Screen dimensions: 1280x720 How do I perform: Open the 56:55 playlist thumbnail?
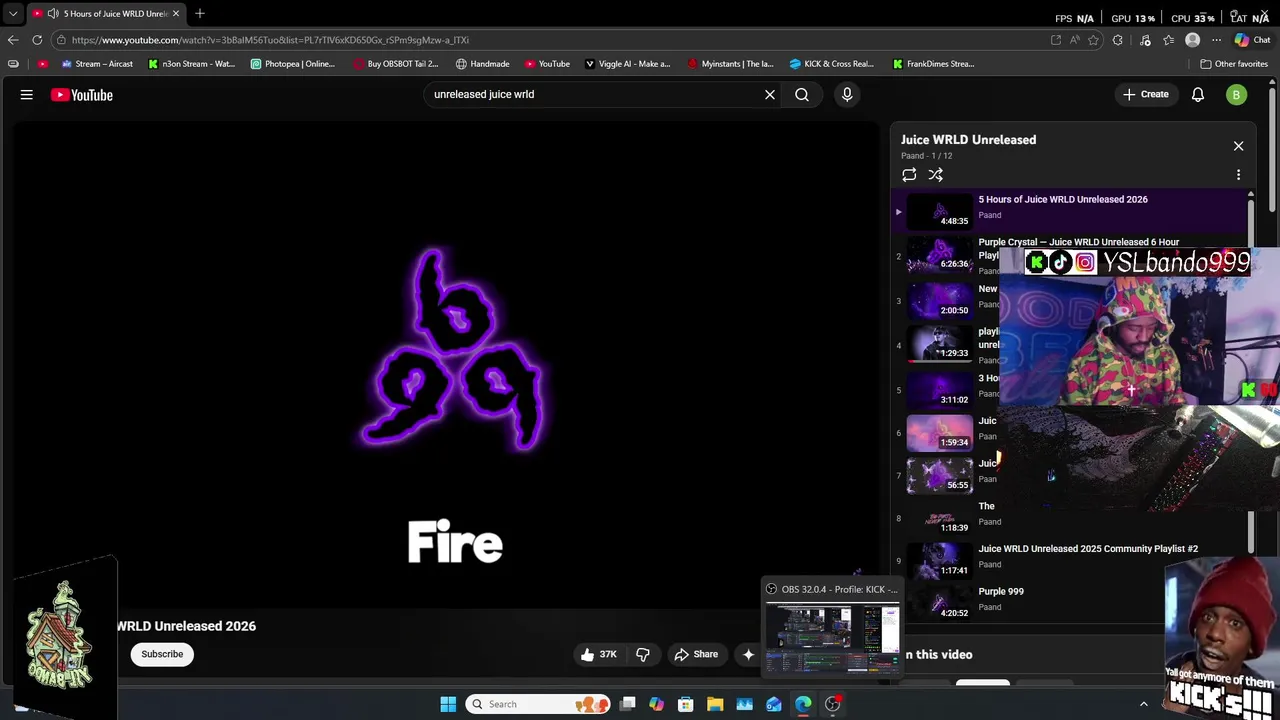939,475
